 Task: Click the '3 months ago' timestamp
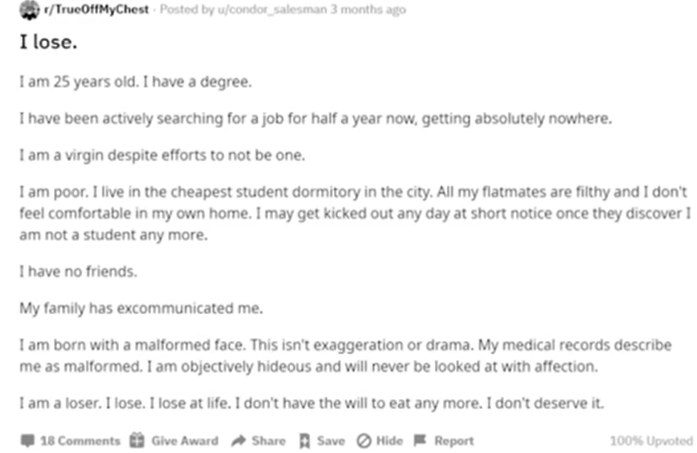(368, 9)
